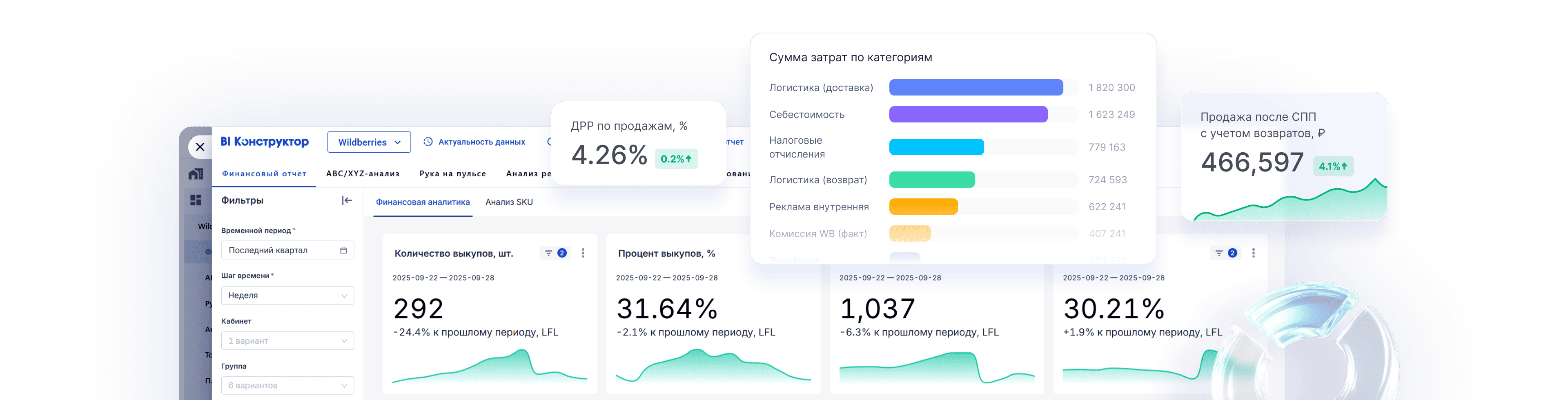Click the blue Логистика (доставка) bar
Image resolution: width=1568 pixels, height=400 pixels.
coord(976,88)
